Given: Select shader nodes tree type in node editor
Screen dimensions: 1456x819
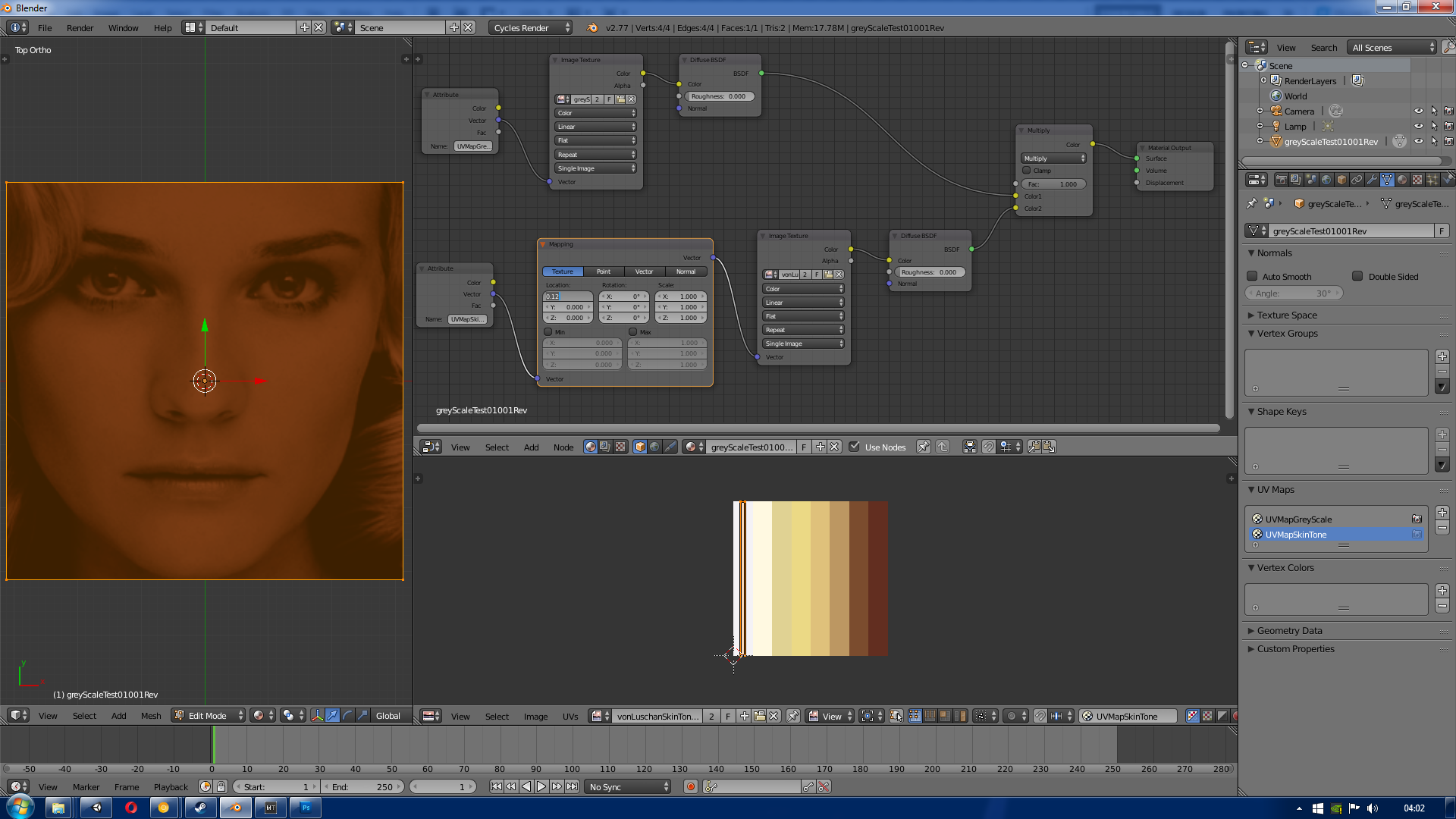Looking at the screenshot, I should pyautogui.click(x=590, y=447).
